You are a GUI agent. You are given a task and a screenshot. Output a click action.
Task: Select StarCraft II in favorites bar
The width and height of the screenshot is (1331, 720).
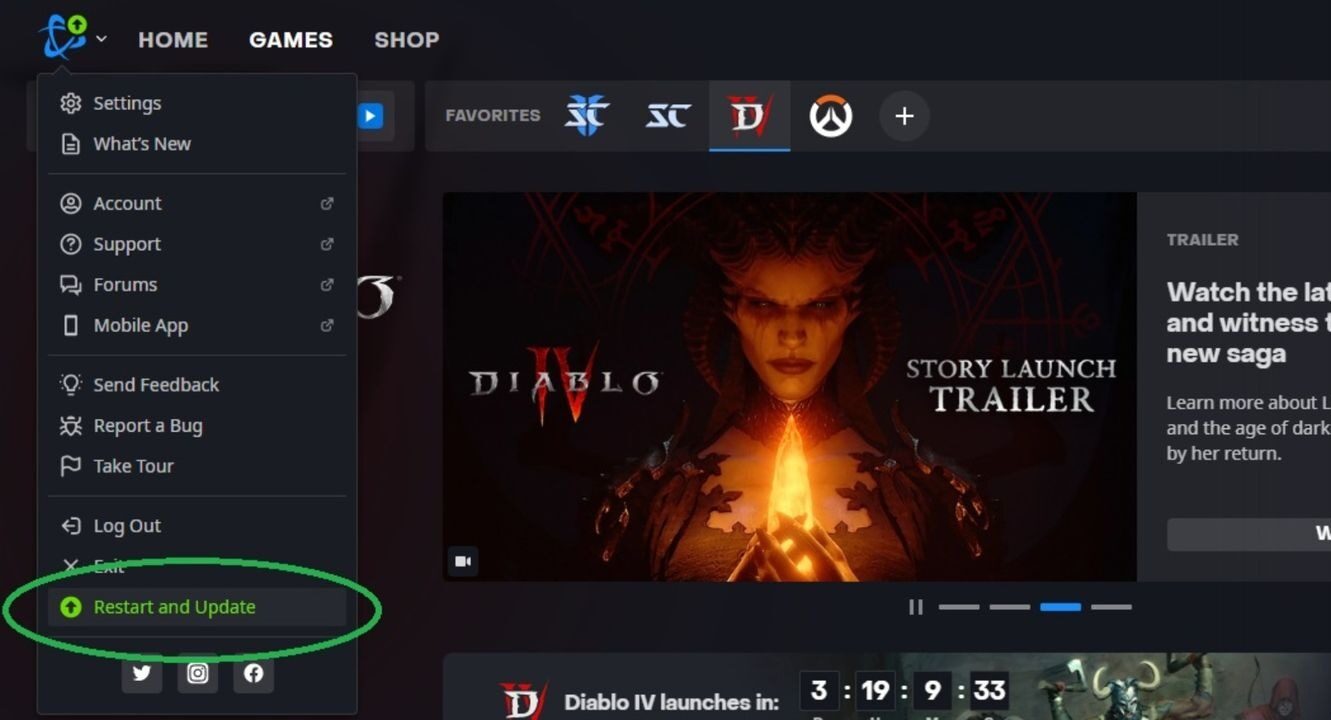coord(586,116)
